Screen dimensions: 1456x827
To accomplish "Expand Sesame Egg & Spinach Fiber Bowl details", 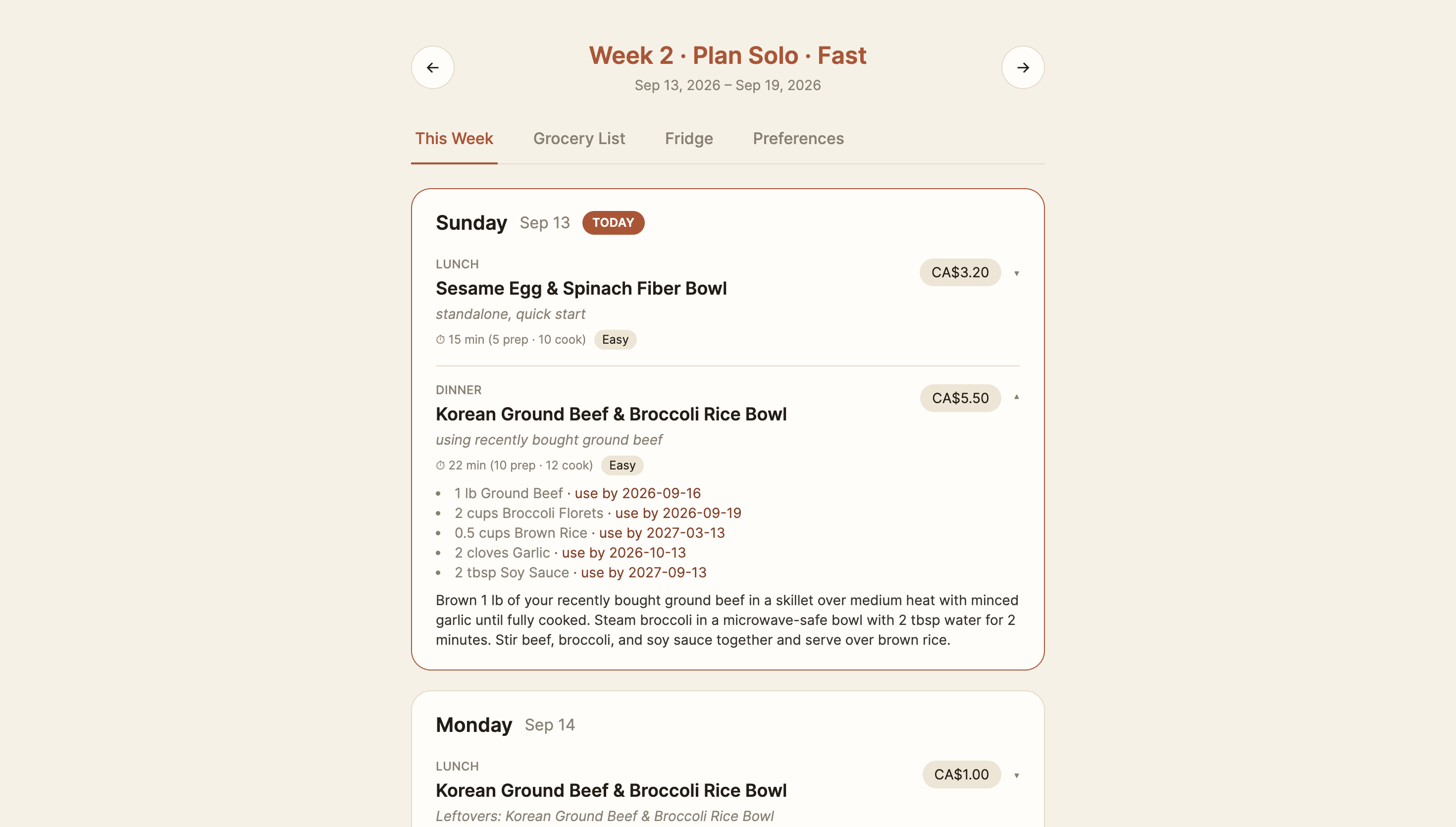I will pos(1016,273).
